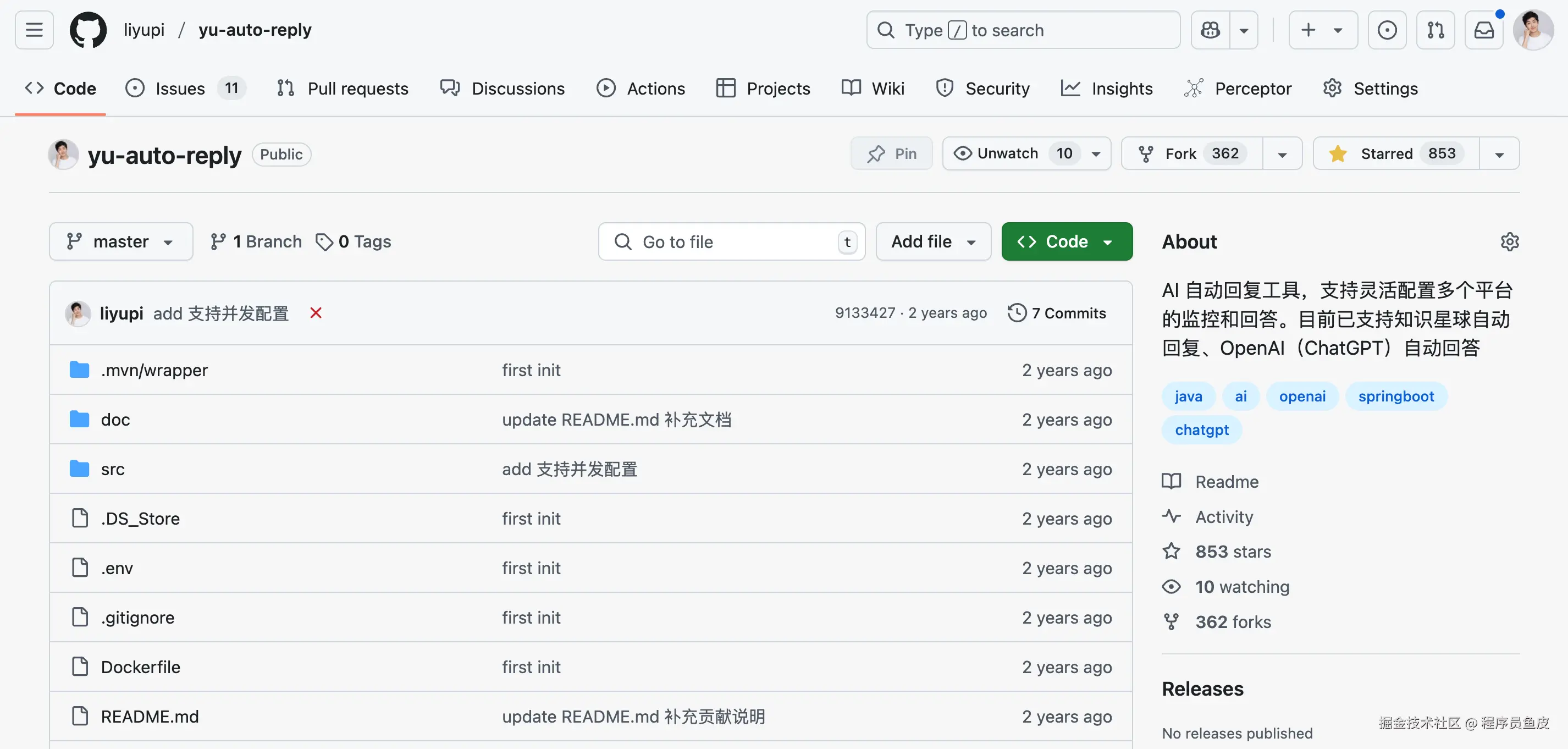Open Copilot chat icon
Viewport: 1568px width, 749px height.
pyautogui.click(x=1210, y=30)
